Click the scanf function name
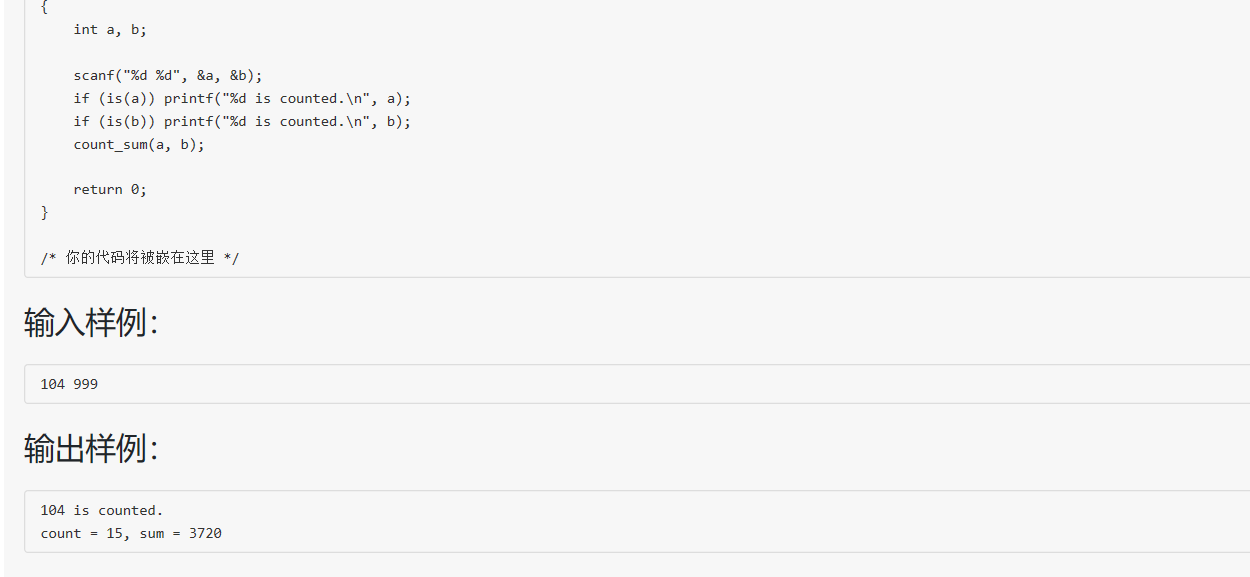 94,75
